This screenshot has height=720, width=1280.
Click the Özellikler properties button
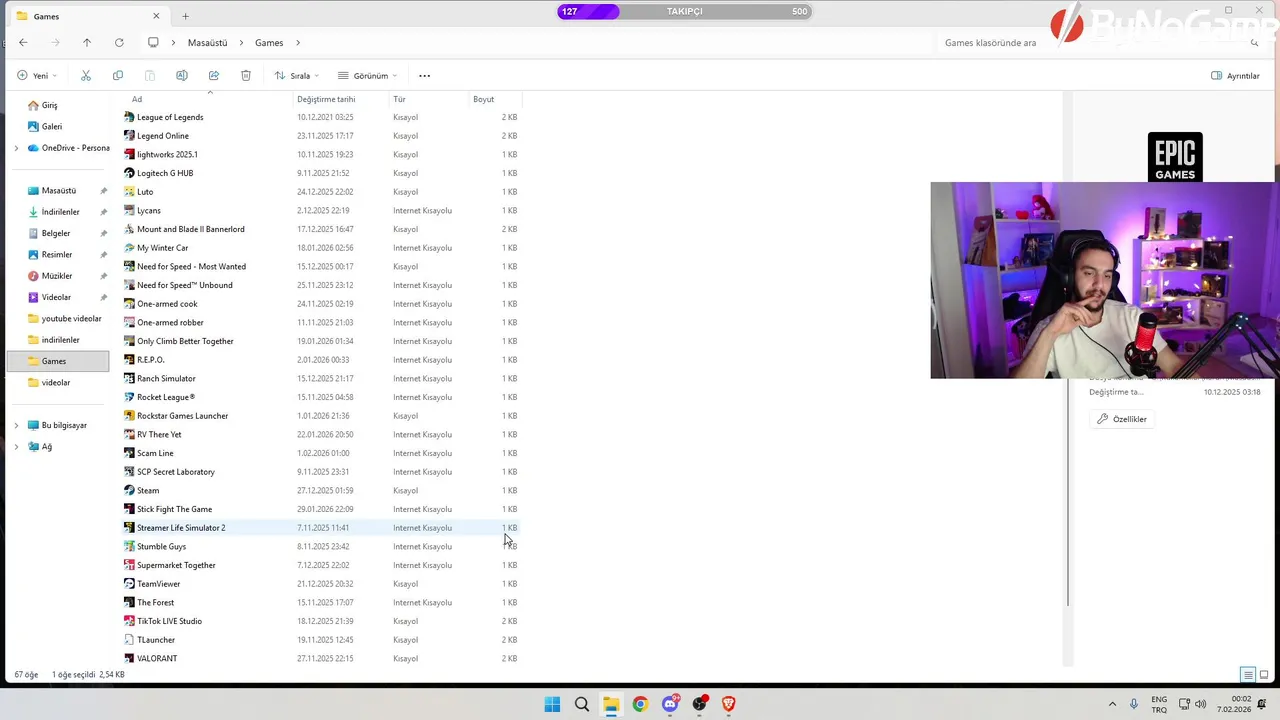[x=1121, y=419]
